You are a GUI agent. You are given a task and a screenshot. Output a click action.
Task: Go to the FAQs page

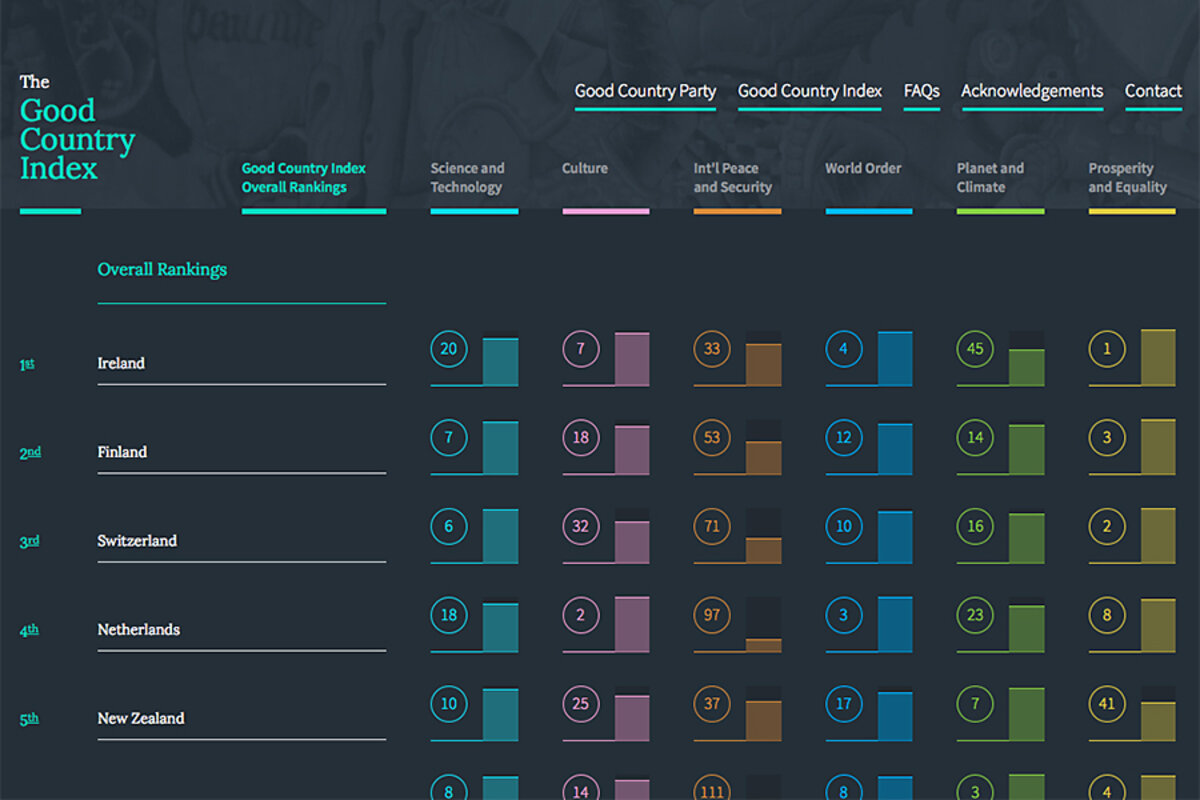[x=922, y=91]
